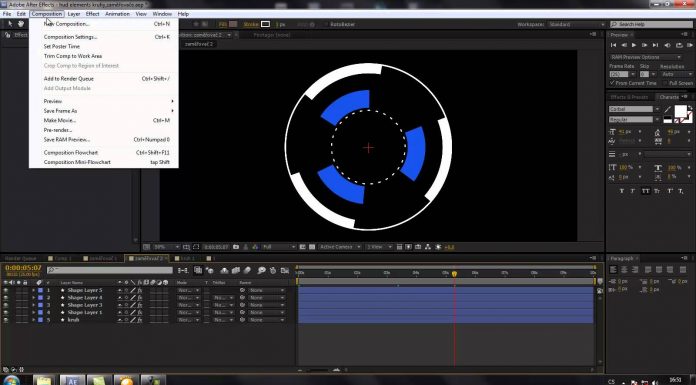Hide Shape Layer 4 visibility eye
This screenshot has width=696, height=385.
(x=6, y=298)
